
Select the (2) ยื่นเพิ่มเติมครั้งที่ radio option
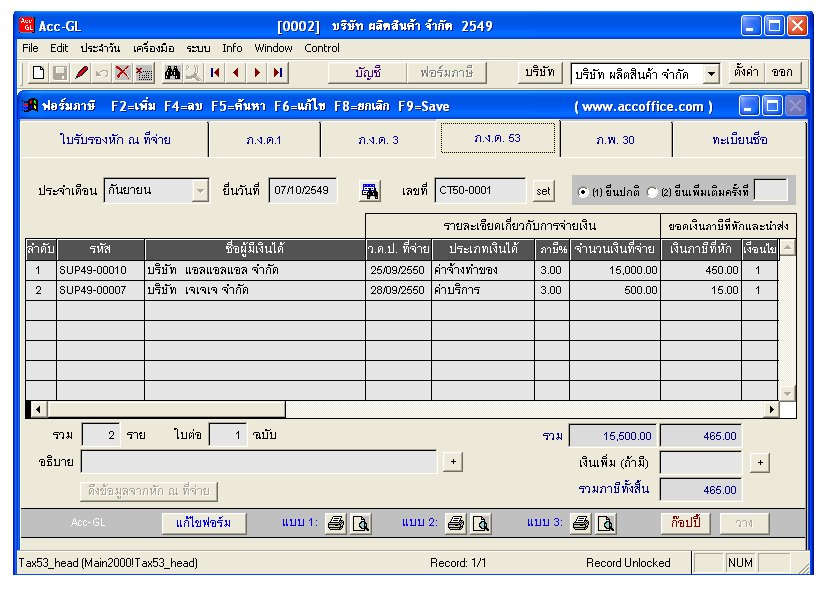[653, 192]
